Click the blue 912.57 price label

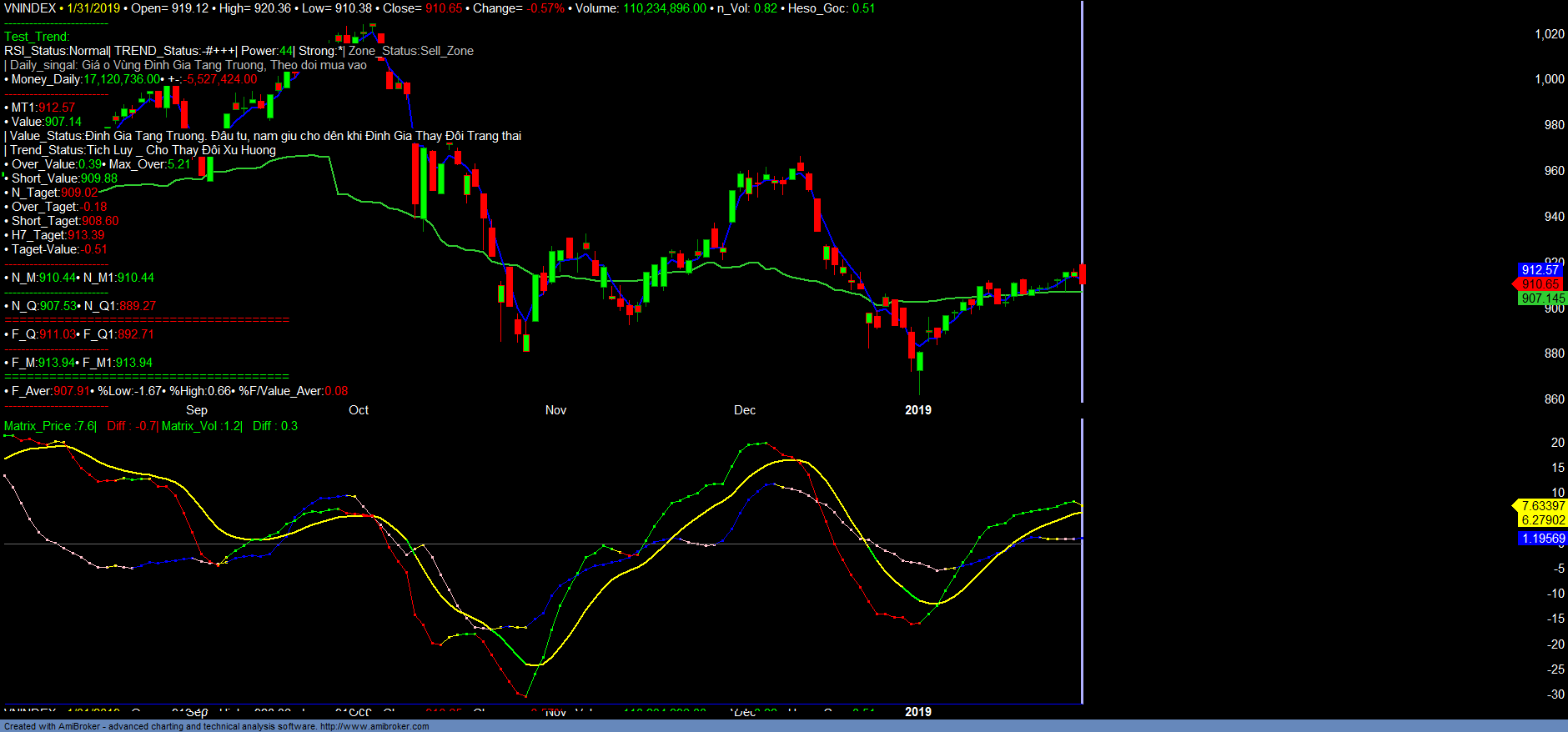click(1540, 269)
